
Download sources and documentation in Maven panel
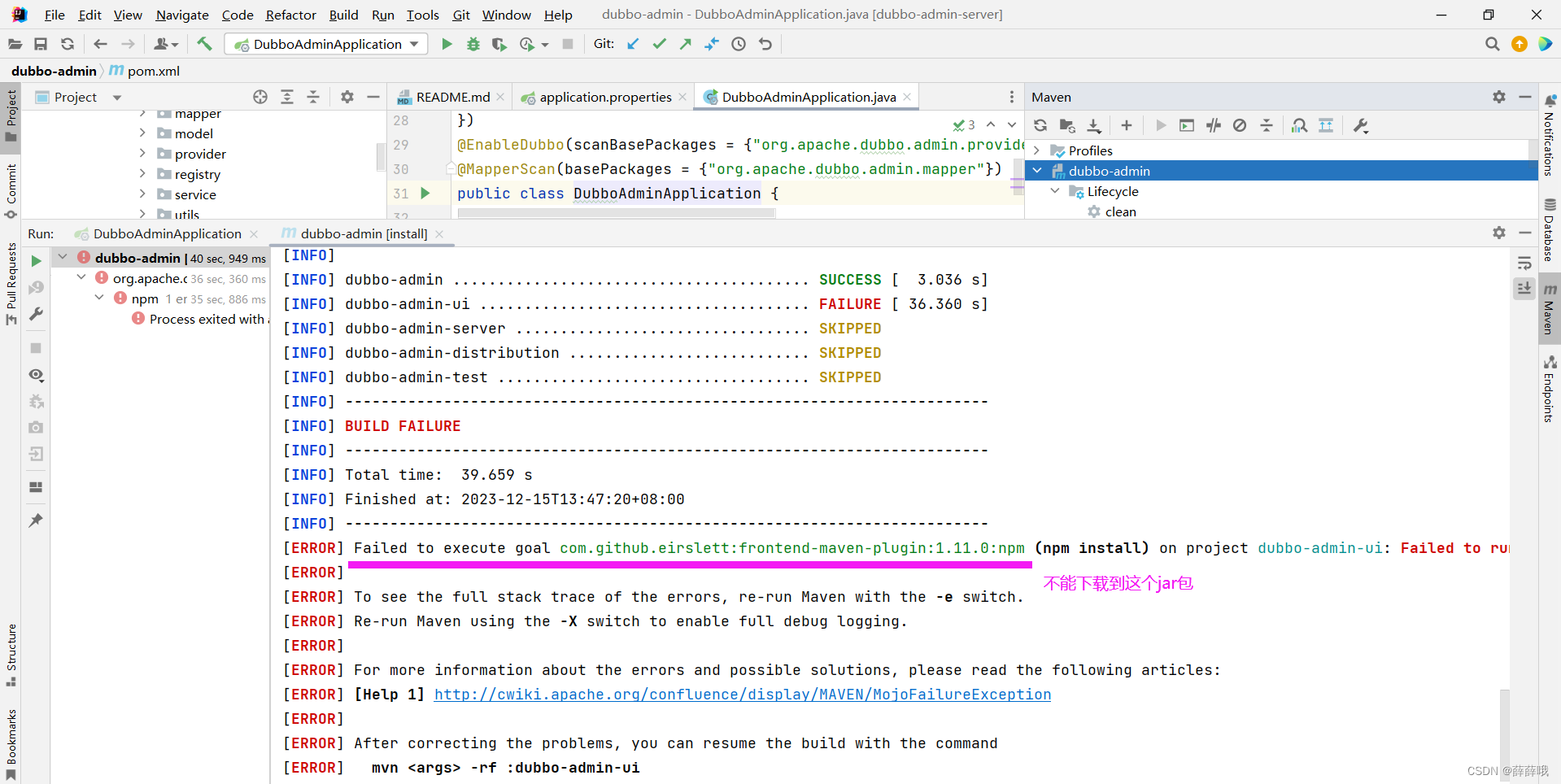tap(1094, 125)
